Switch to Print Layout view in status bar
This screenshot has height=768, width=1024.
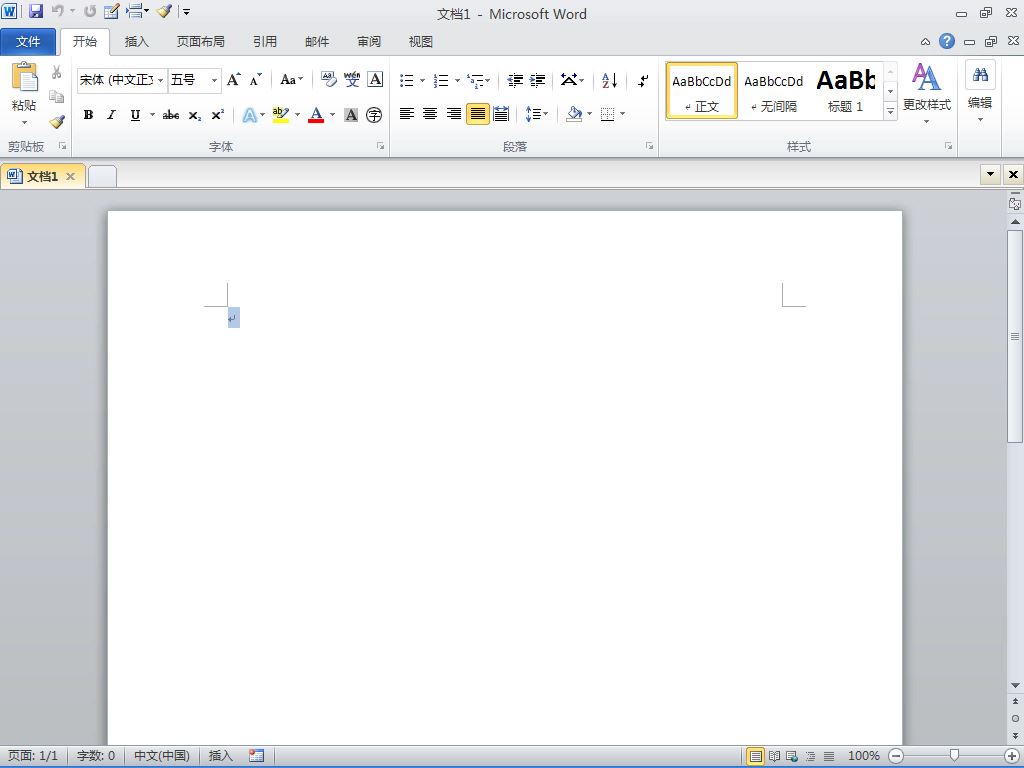pyautogui.click(x=755, y=756)
